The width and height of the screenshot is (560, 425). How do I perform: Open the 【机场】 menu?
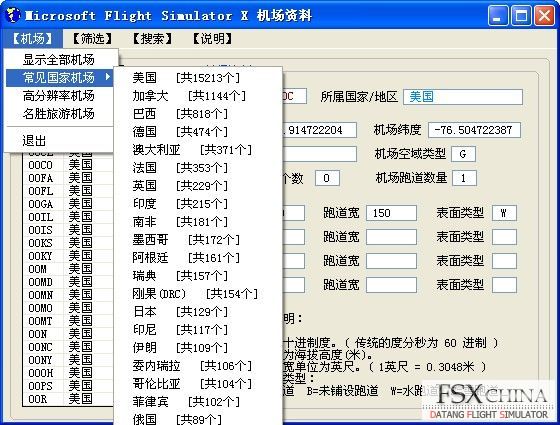[32, 39]
